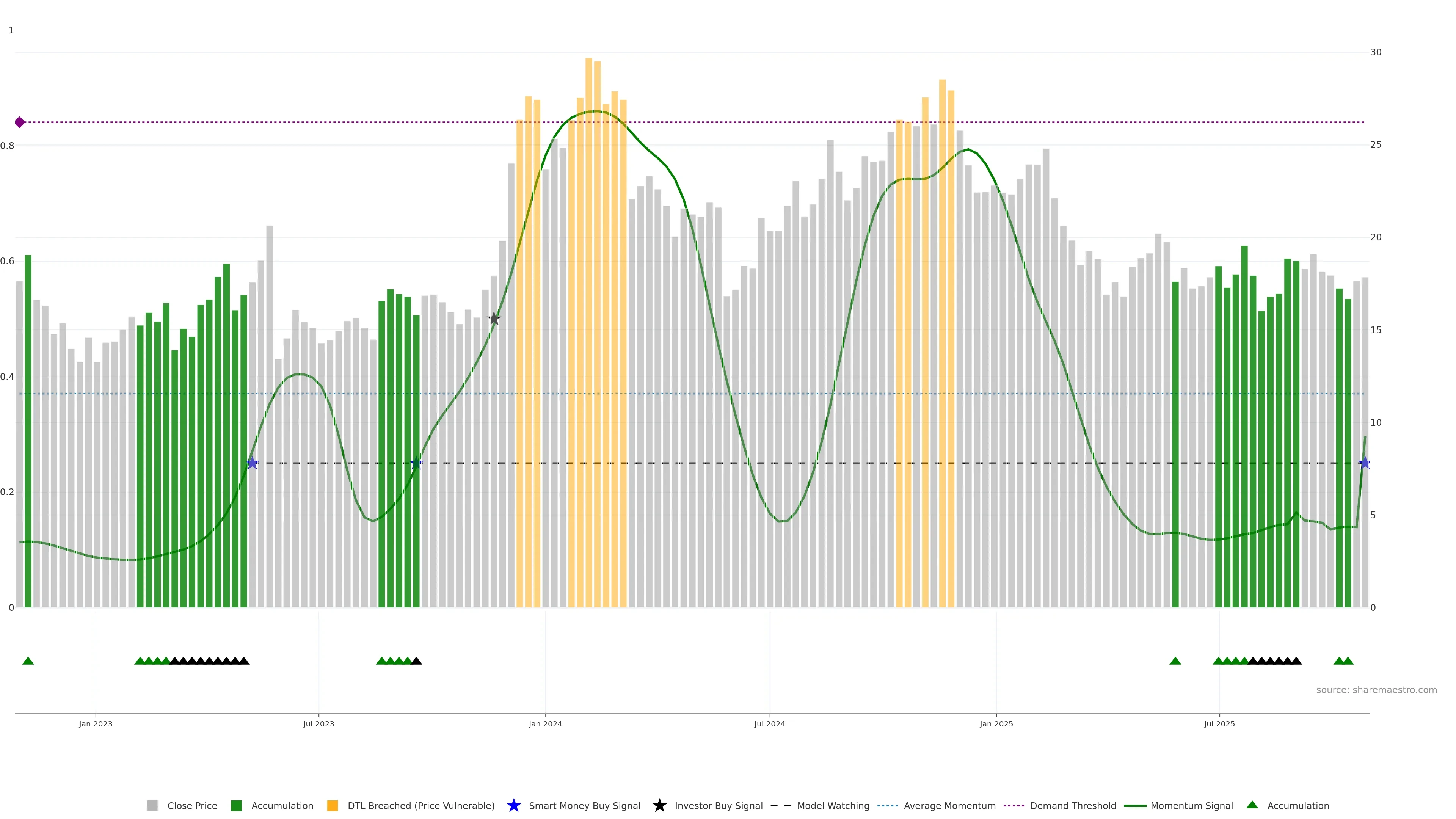Click the first green accumulation triangle at far left
The width and height of the screenshot is (1456, 819).
(x=28, y=661)
